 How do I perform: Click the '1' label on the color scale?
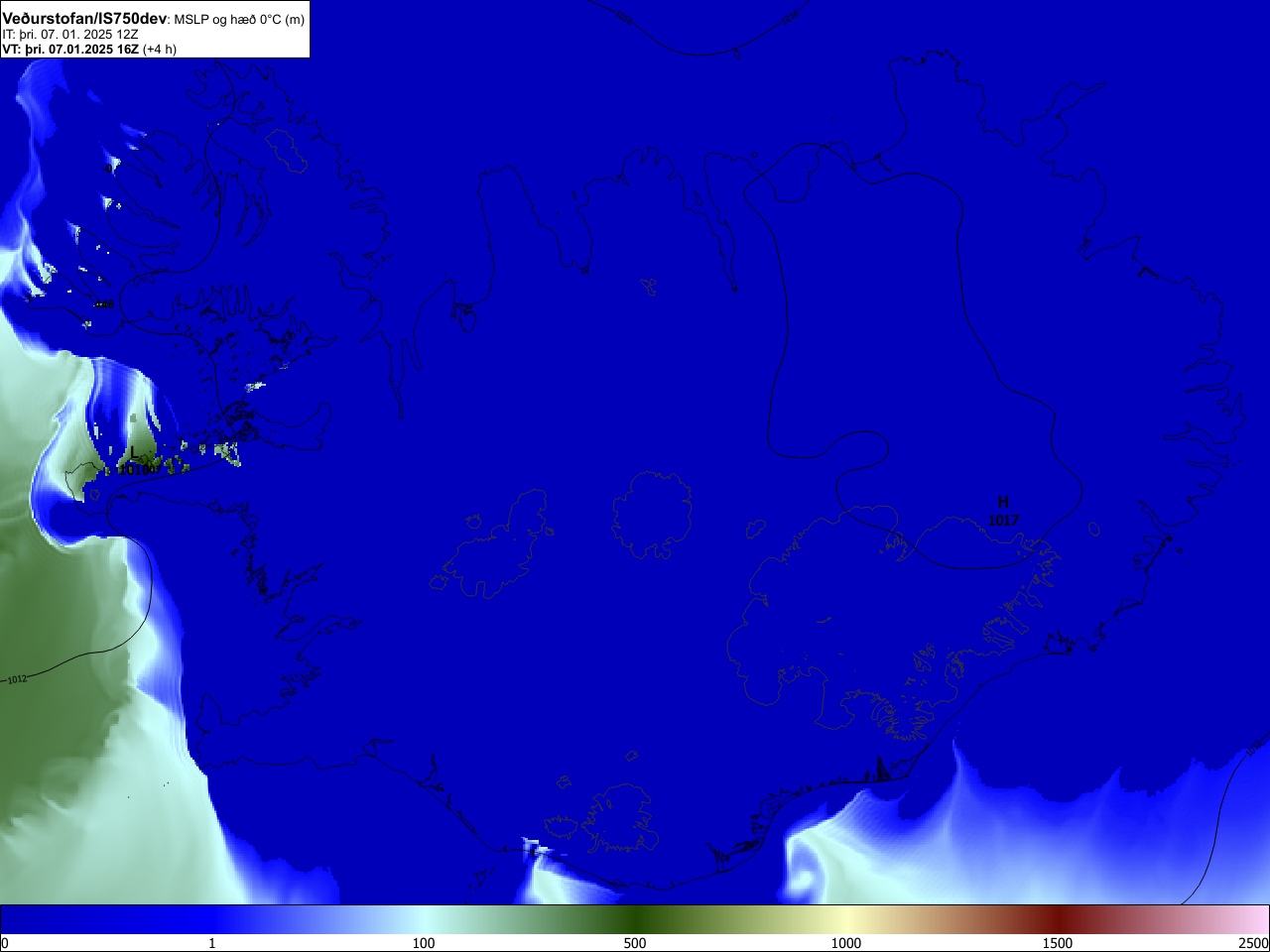(x=211, y=943)
